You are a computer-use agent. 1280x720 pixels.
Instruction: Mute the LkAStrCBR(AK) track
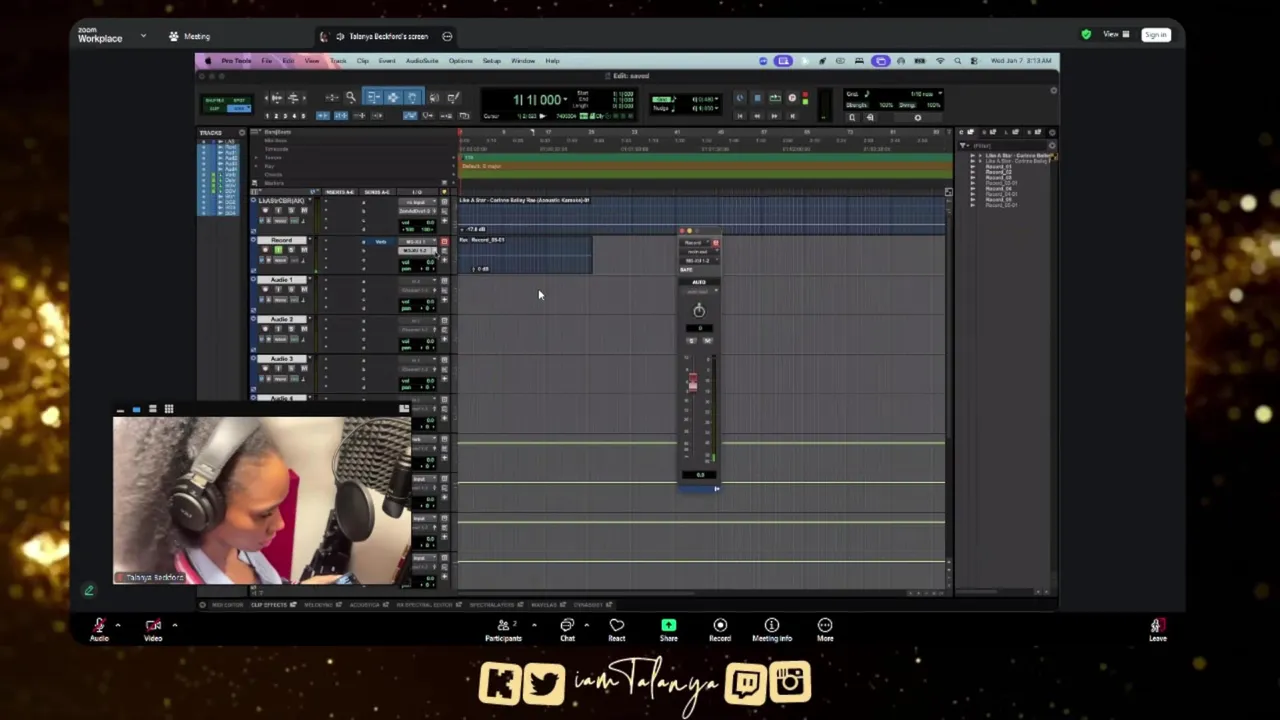(304, 210)
